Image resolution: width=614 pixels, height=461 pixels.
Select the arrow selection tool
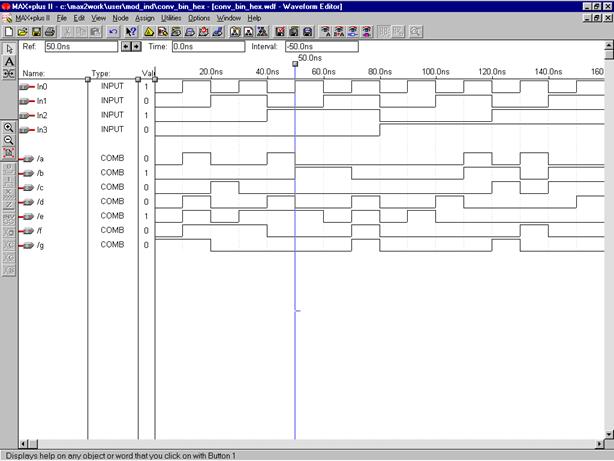click(9, 47)
